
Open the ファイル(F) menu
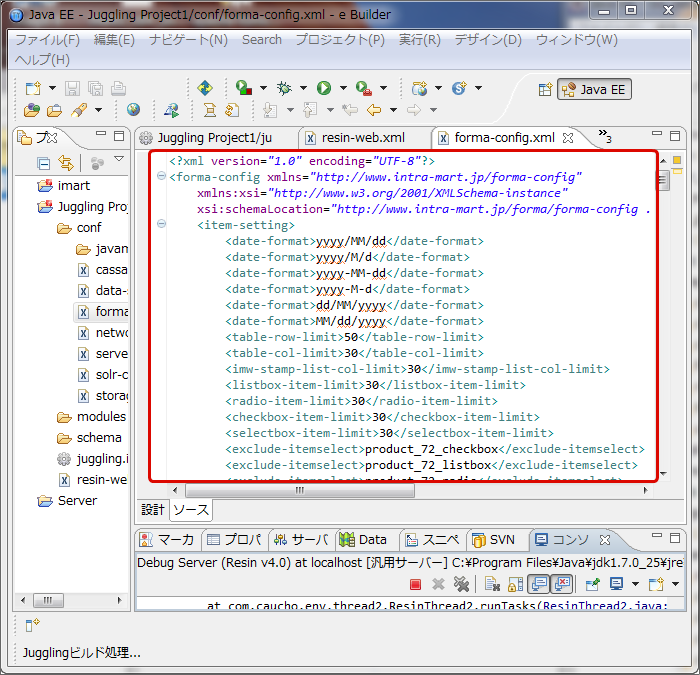(x=48, y=40)
